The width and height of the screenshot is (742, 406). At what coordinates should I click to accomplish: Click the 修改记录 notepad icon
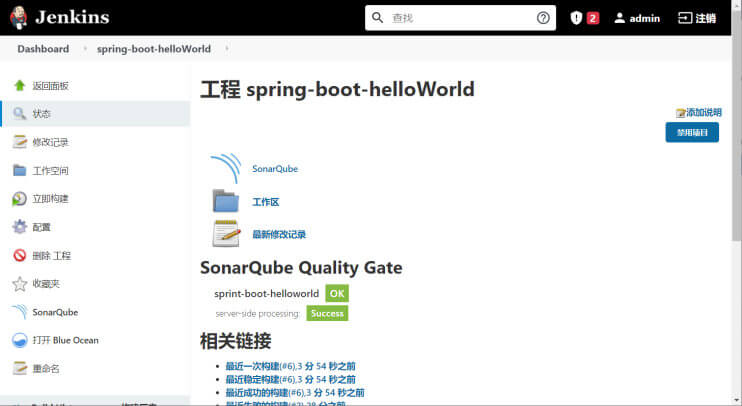[19, 141]
